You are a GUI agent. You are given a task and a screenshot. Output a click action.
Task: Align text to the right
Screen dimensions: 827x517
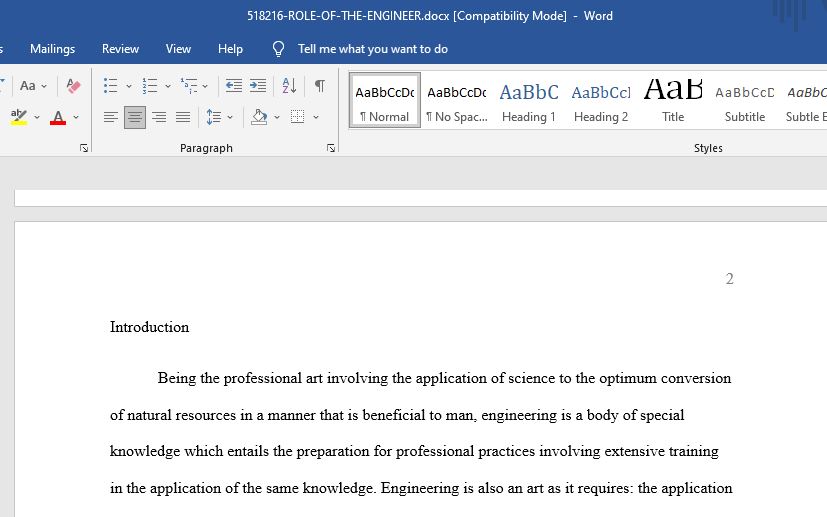(159, 117)
